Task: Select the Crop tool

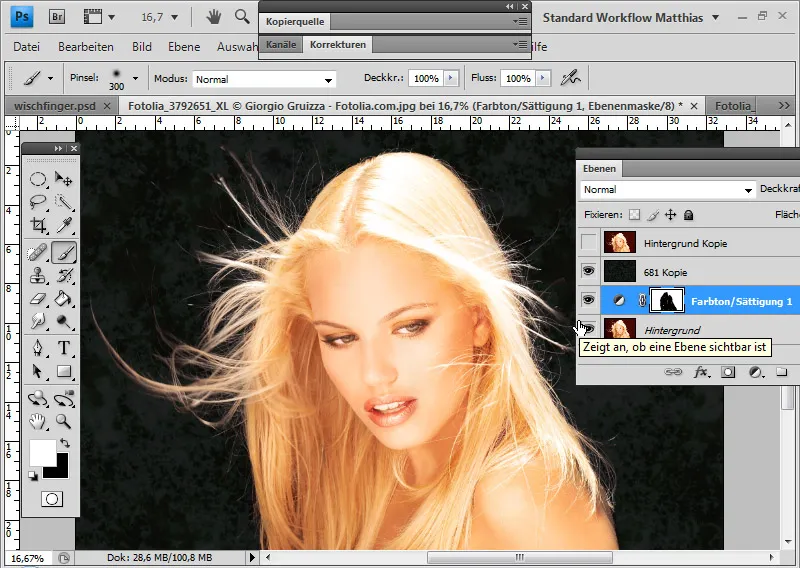Action: click(37, 225)
